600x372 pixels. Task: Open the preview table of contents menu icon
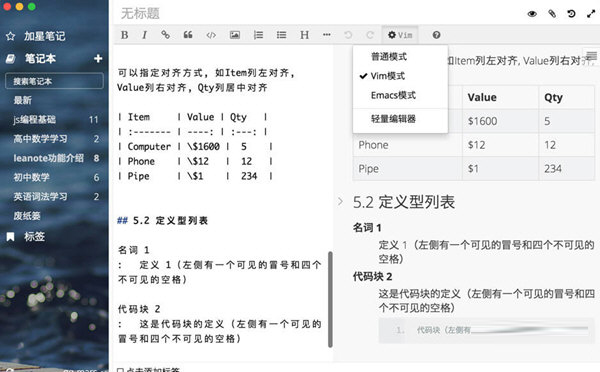tap(592, 55)
